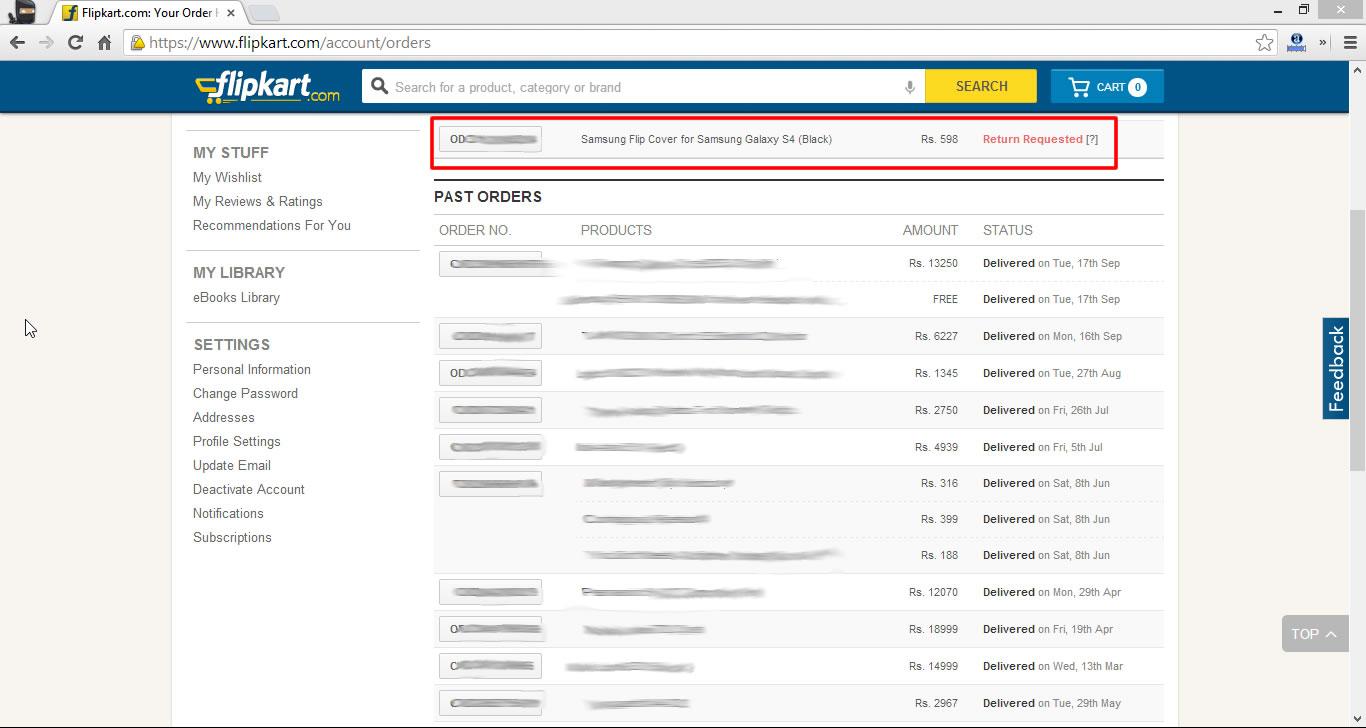
Task: Bookmark the page with the star icon
Action: point(1265,43)
